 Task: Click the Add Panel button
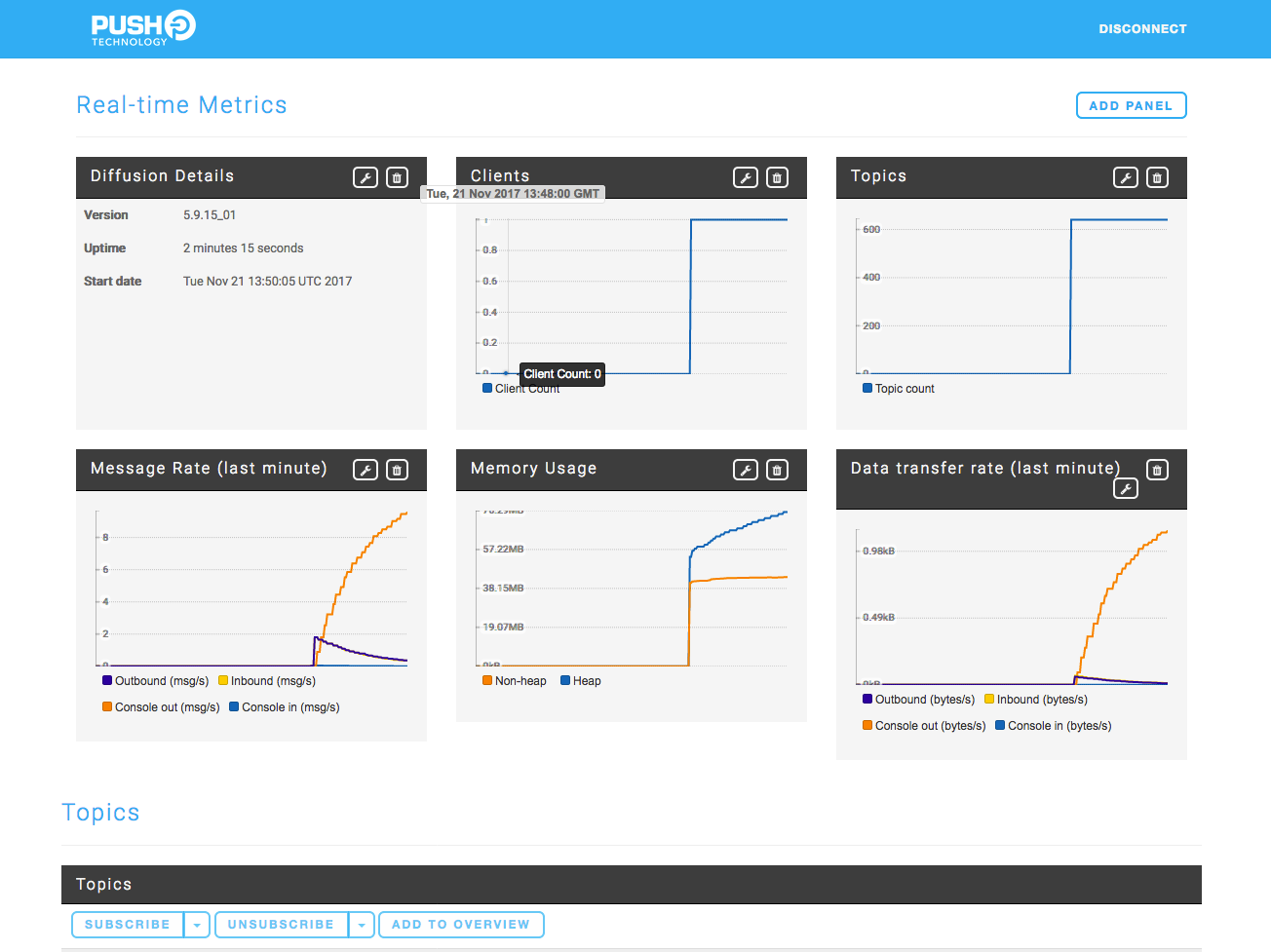pos(1131,104)
